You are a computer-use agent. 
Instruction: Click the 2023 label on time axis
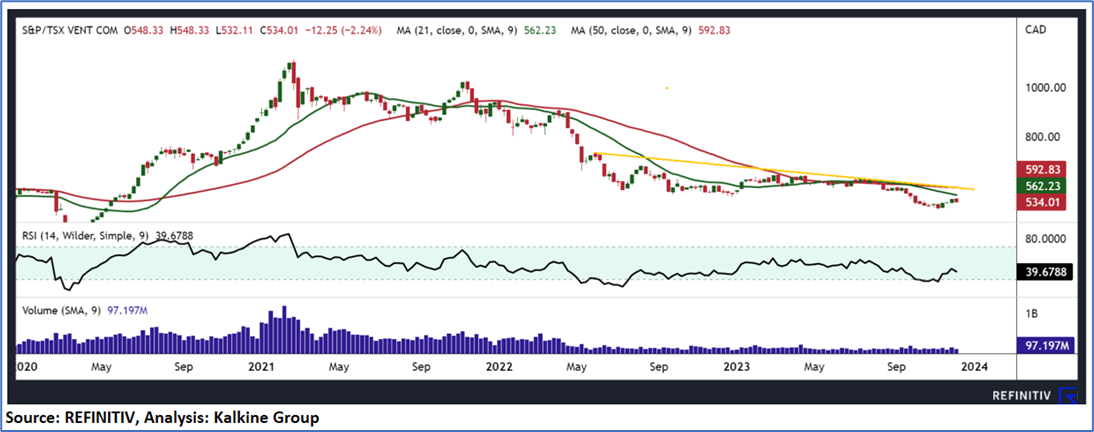pyautogui.click(x=737, y=366)
